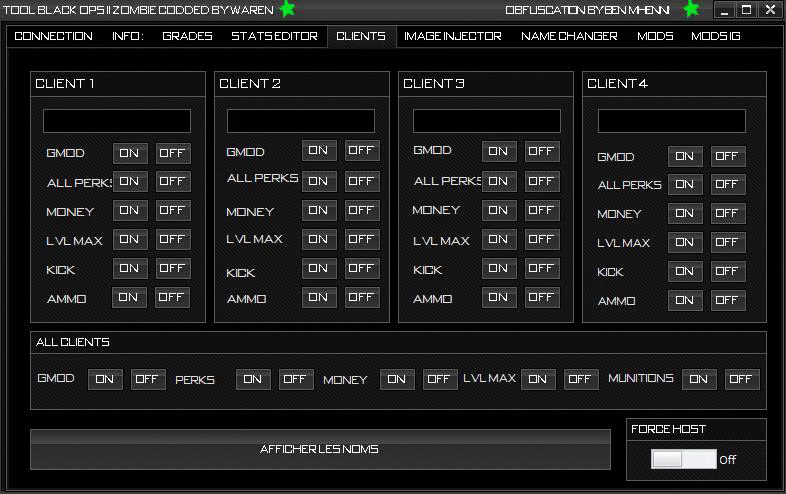Enable ALL PERKS ON for Client 3
This screenshot has width=786, height=494.
click(499, 181)
